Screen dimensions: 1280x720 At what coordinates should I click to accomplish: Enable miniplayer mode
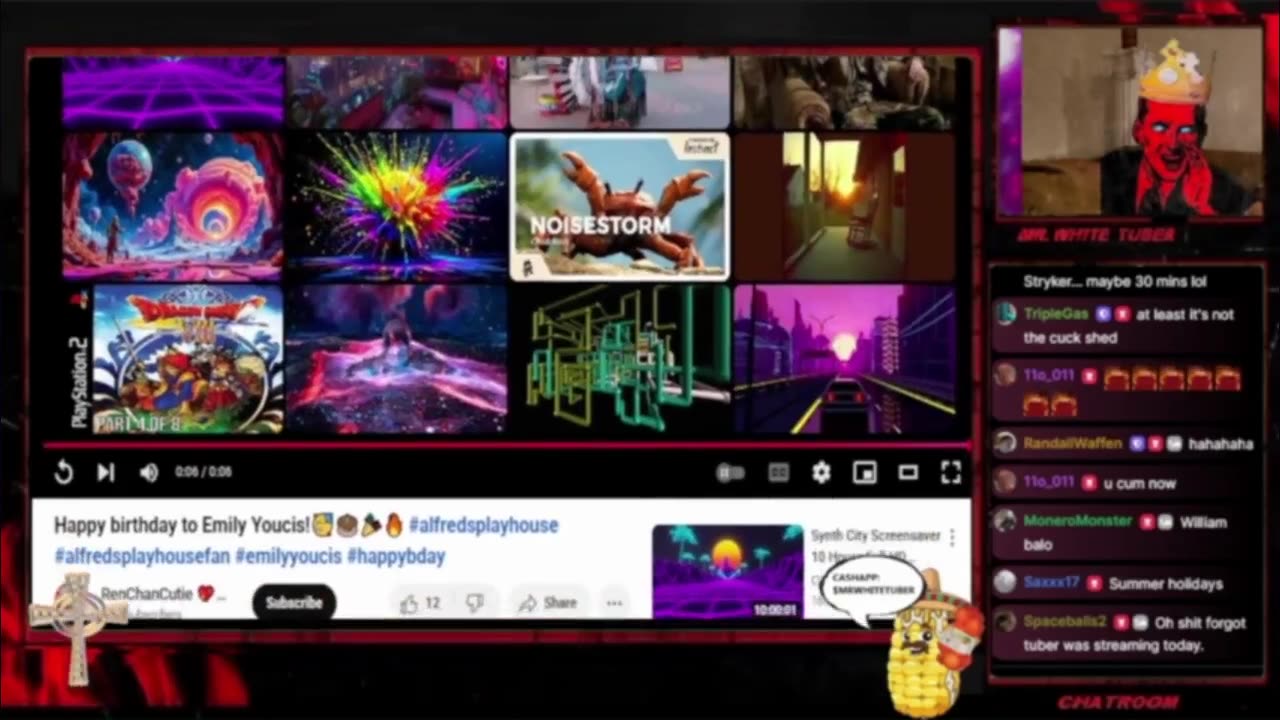(x=864, y=473)
